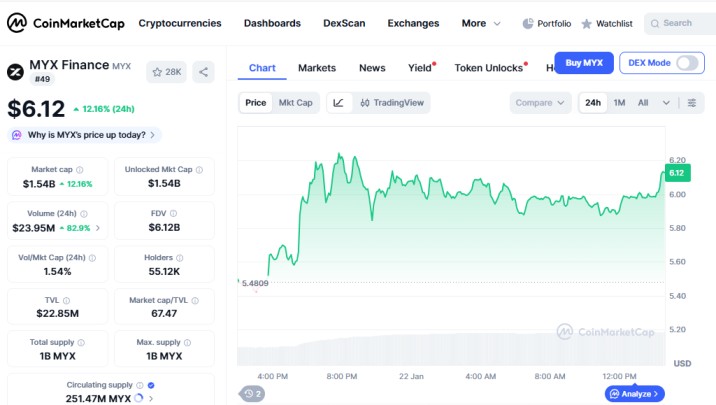Click the Search input field
Viewport: 716px width, 405px height.
coord(680,23)
